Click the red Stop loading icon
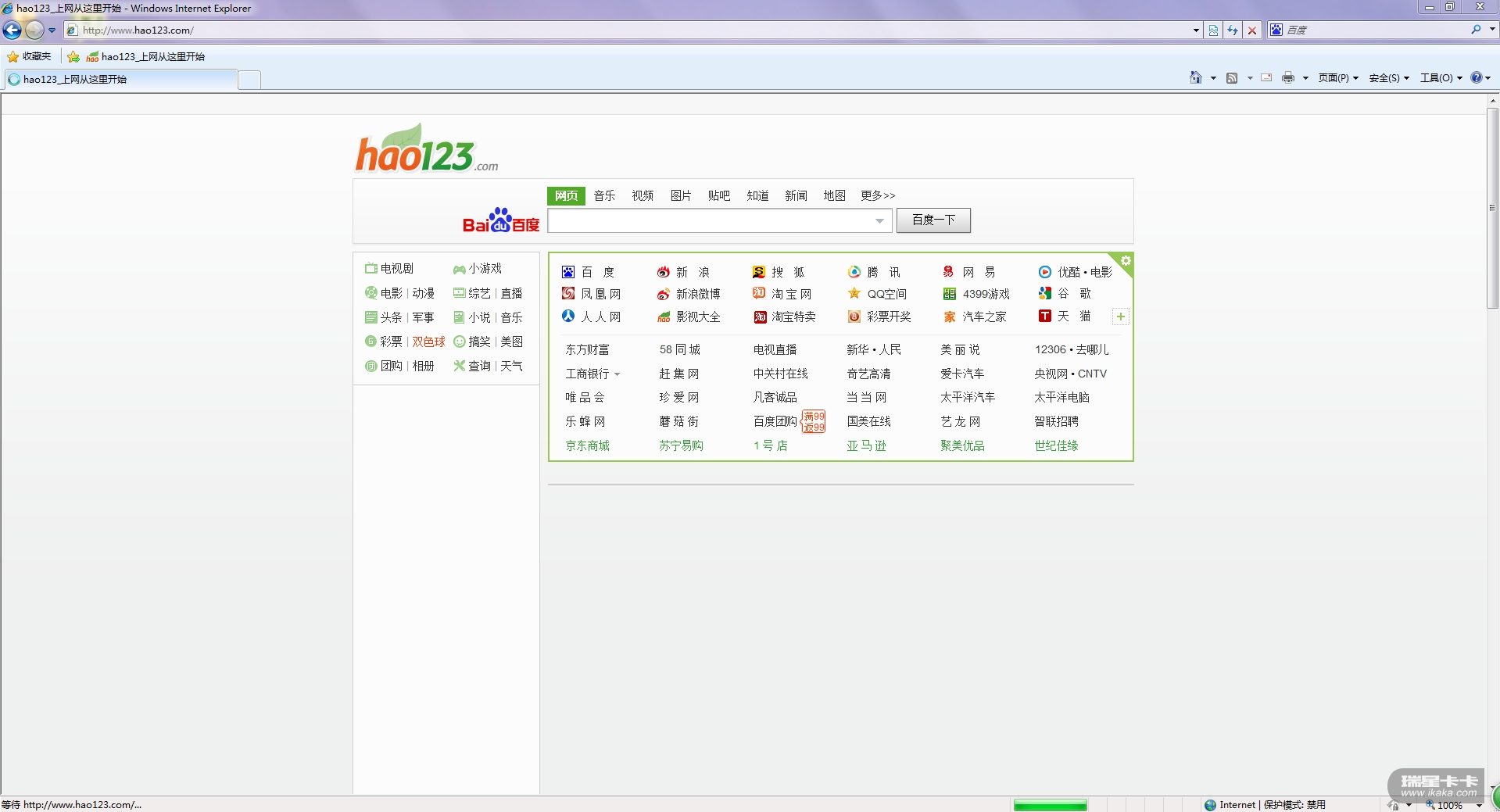1500x812 pixels. 1252,30
